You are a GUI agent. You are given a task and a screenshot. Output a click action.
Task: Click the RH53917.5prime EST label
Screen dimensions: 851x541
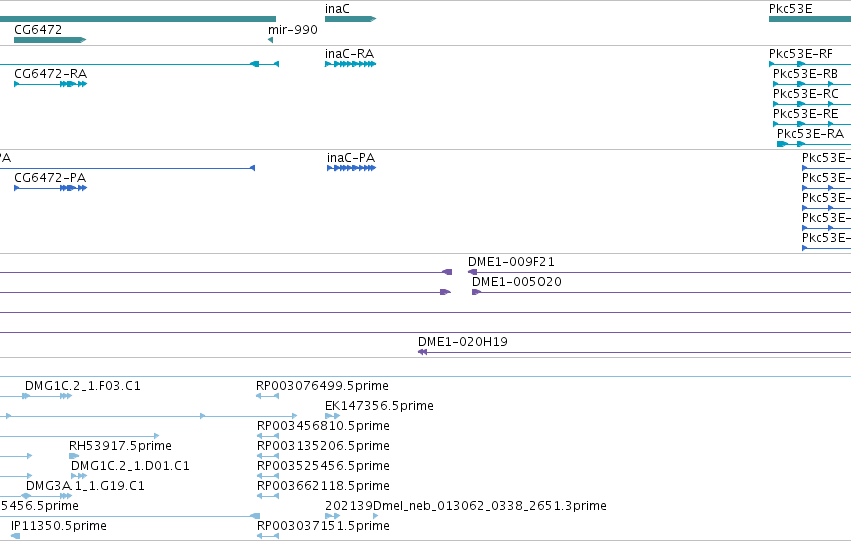click(x=120, y=446)
